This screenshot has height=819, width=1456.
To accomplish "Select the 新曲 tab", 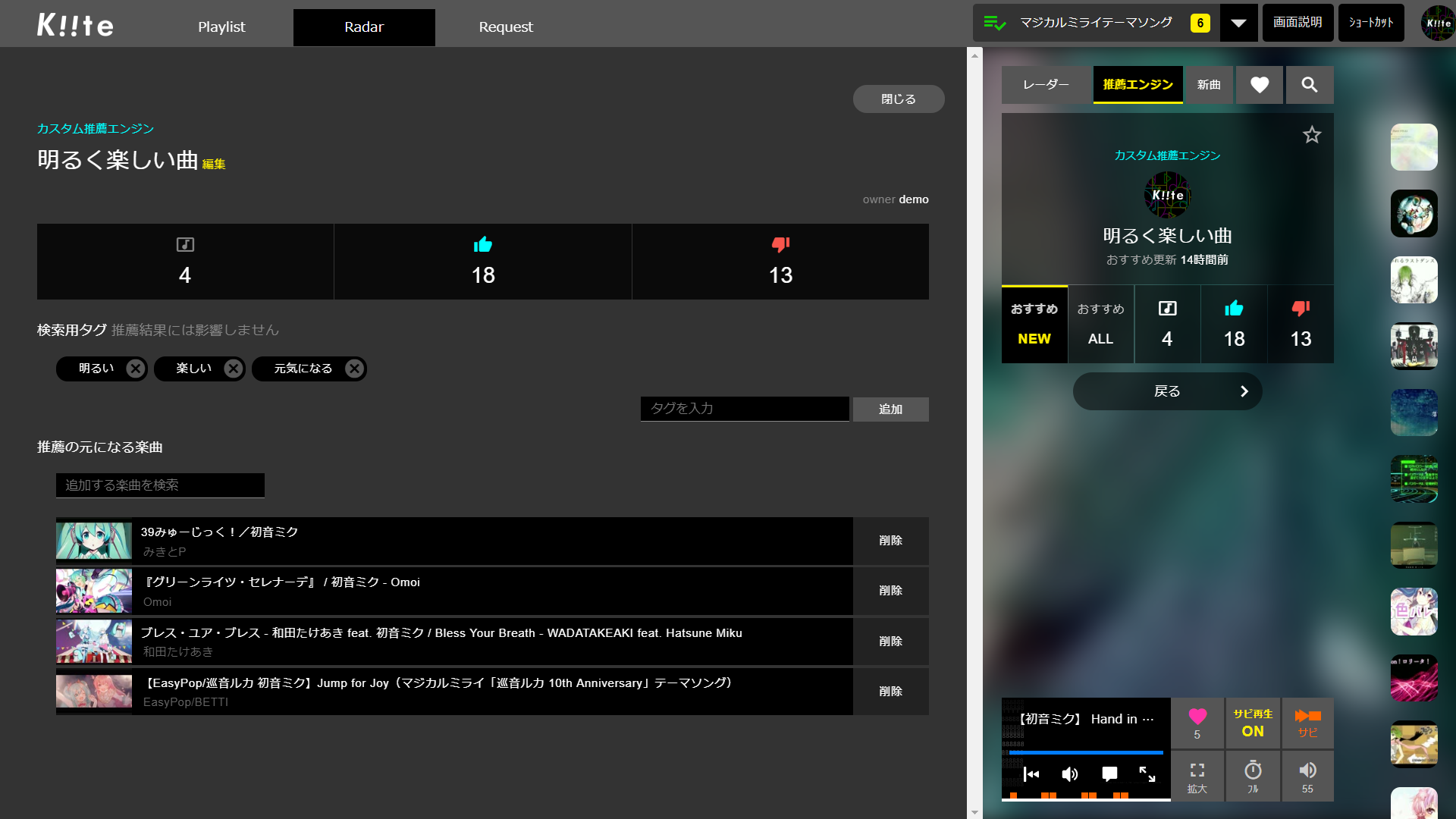I will [1209, 85].
